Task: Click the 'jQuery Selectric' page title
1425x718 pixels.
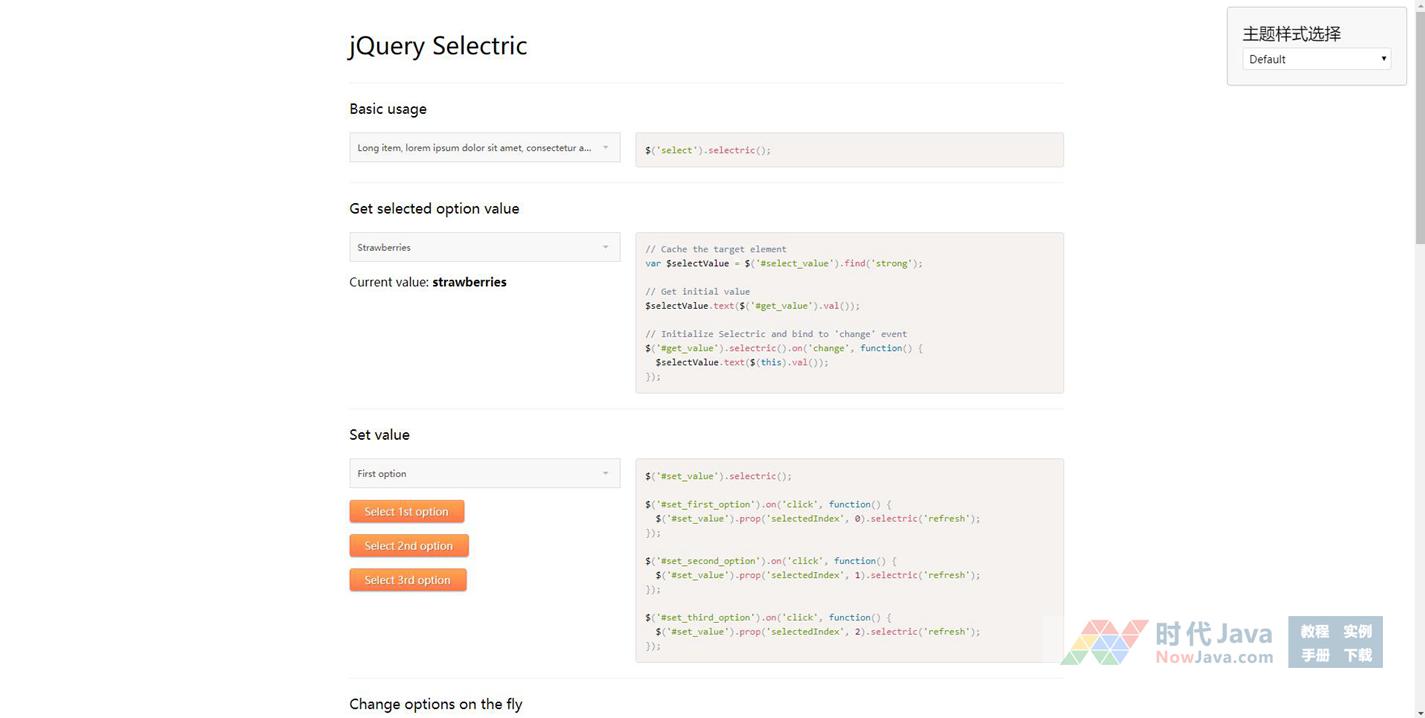Action: click(438, 46)
